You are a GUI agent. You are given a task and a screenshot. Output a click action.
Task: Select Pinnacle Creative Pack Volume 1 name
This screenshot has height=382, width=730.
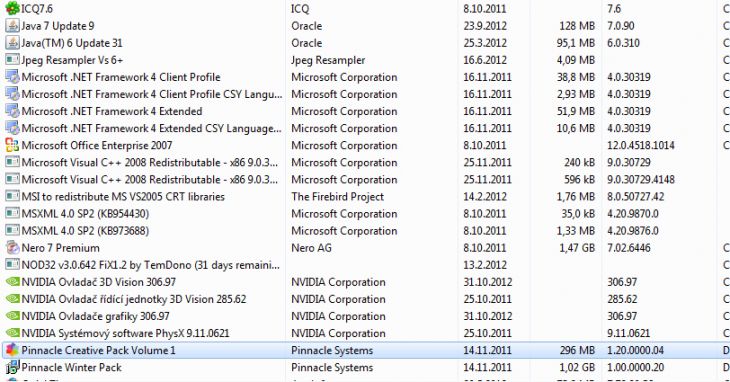[x=99, y=350]
